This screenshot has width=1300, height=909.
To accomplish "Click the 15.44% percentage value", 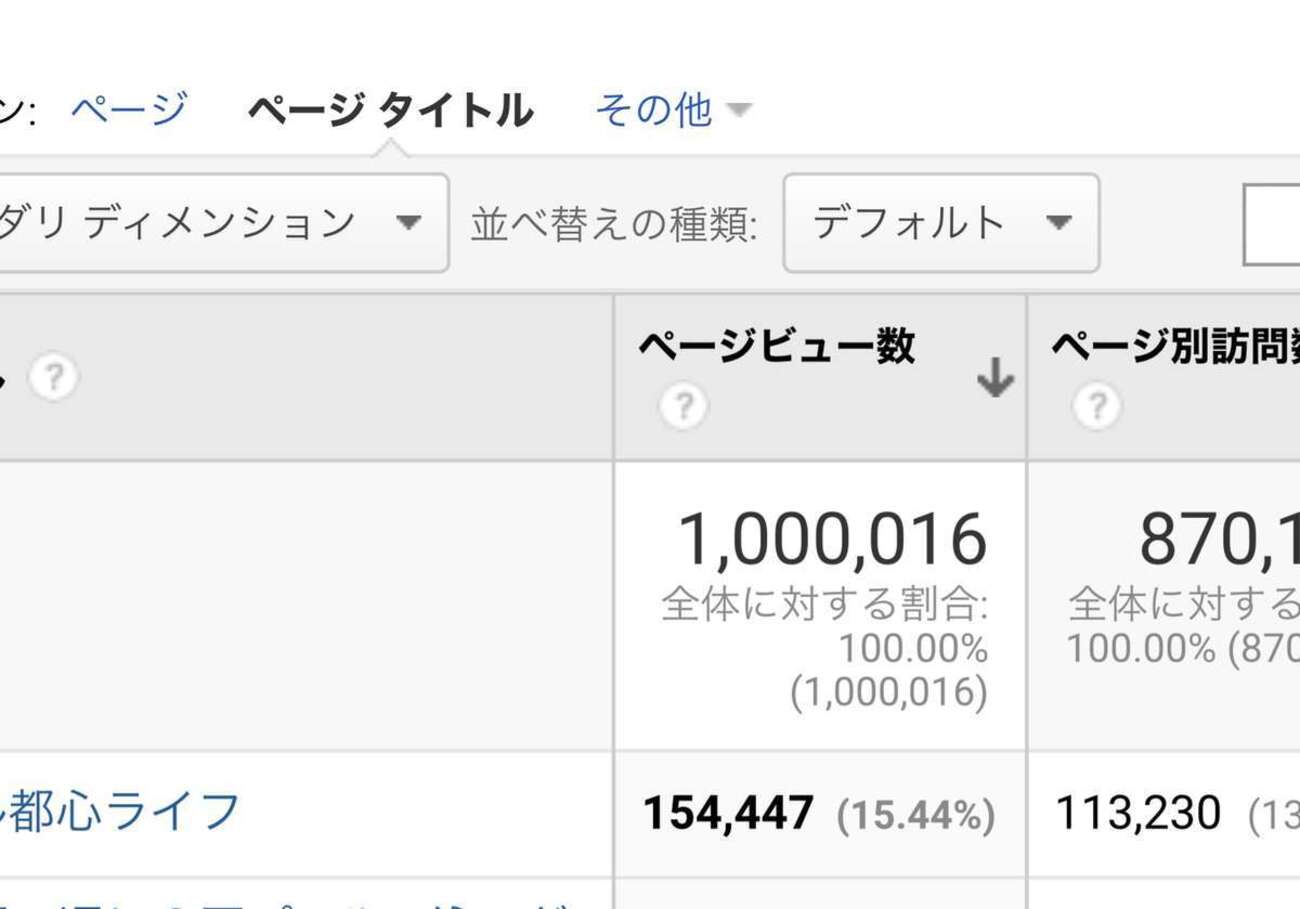I will pos(916,815).
